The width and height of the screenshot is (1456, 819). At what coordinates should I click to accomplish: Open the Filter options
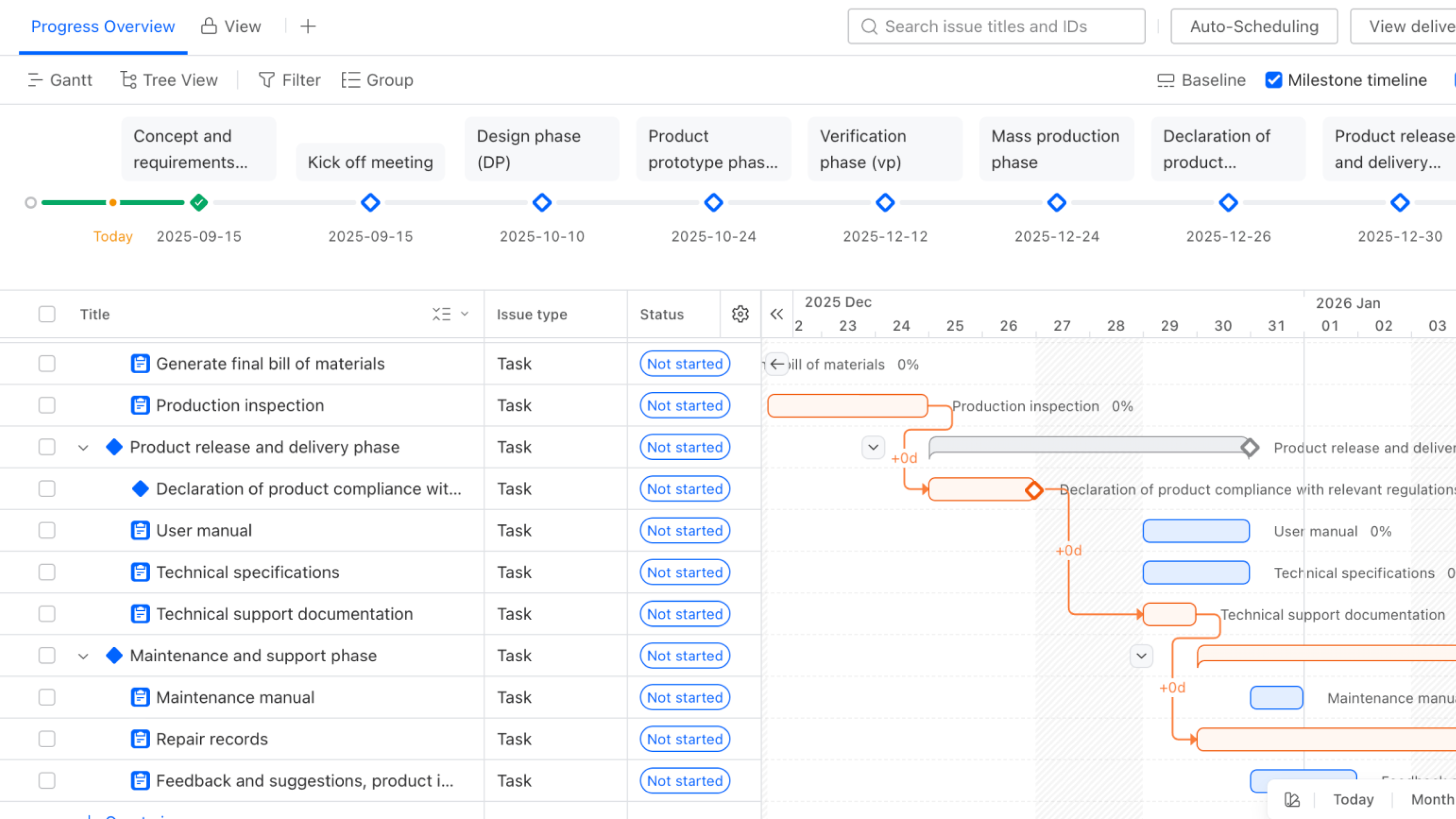(x=289, y=80)
